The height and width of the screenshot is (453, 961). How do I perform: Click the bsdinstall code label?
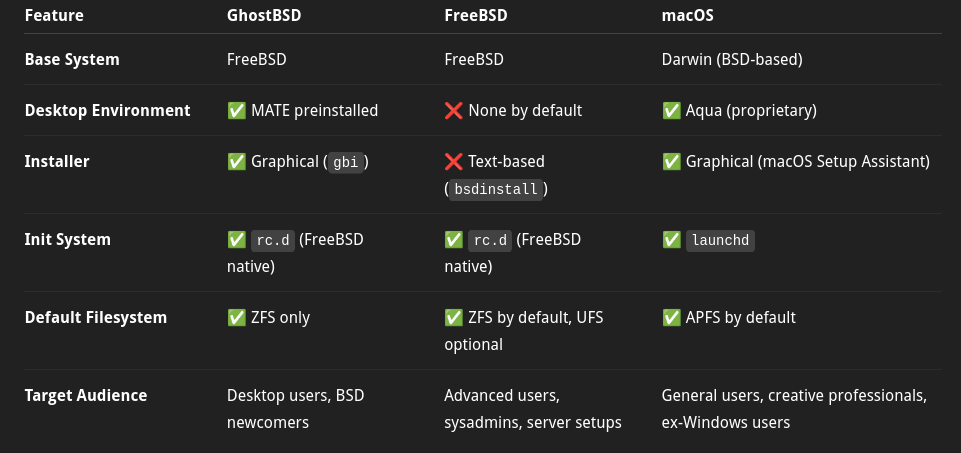pyautogui.click(x=496, y=189)
